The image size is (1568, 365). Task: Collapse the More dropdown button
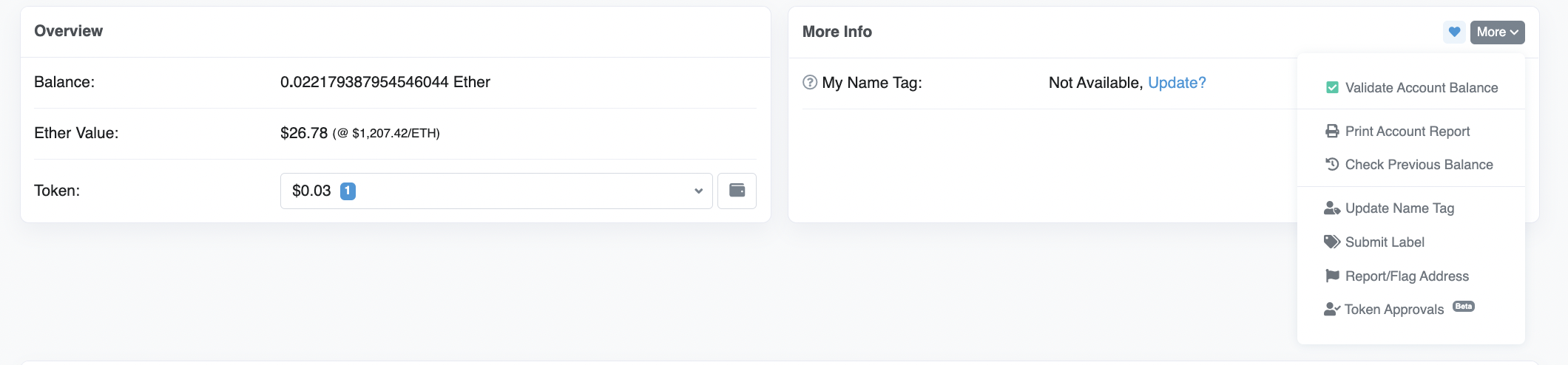click(1497, 32)
